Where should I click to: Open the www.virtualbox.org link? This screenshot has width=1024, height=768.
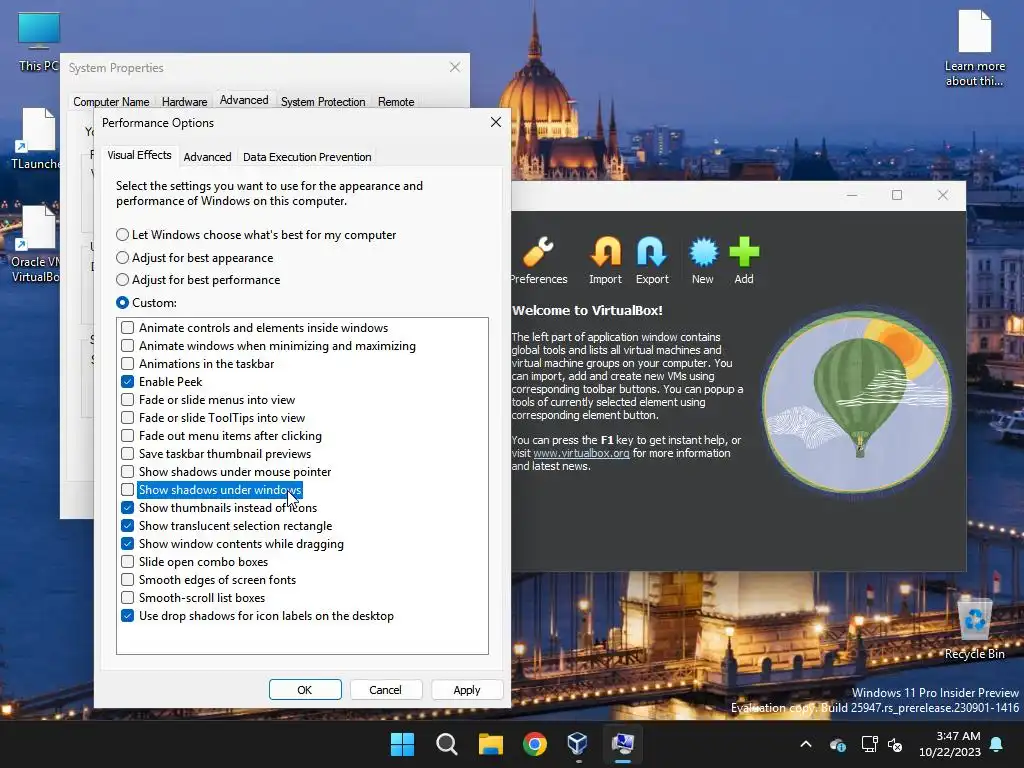581,453
